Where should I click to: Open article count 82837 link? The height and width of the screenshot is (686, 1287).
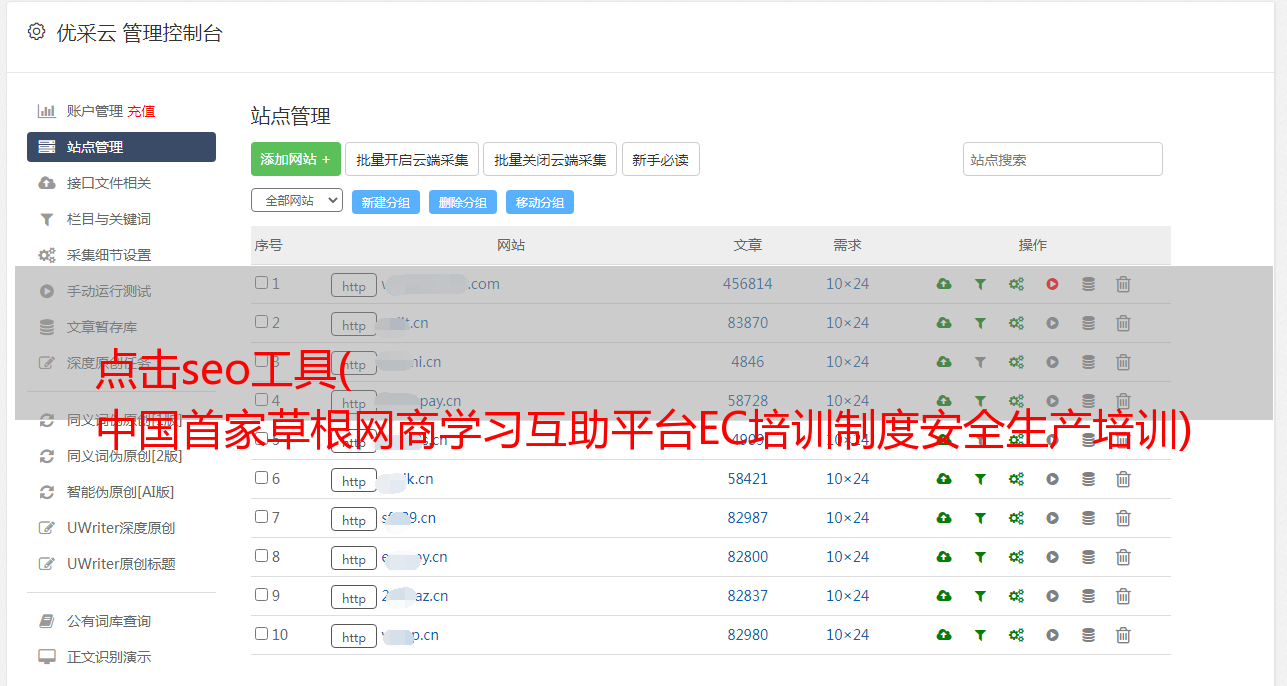[x=748, y=596]
